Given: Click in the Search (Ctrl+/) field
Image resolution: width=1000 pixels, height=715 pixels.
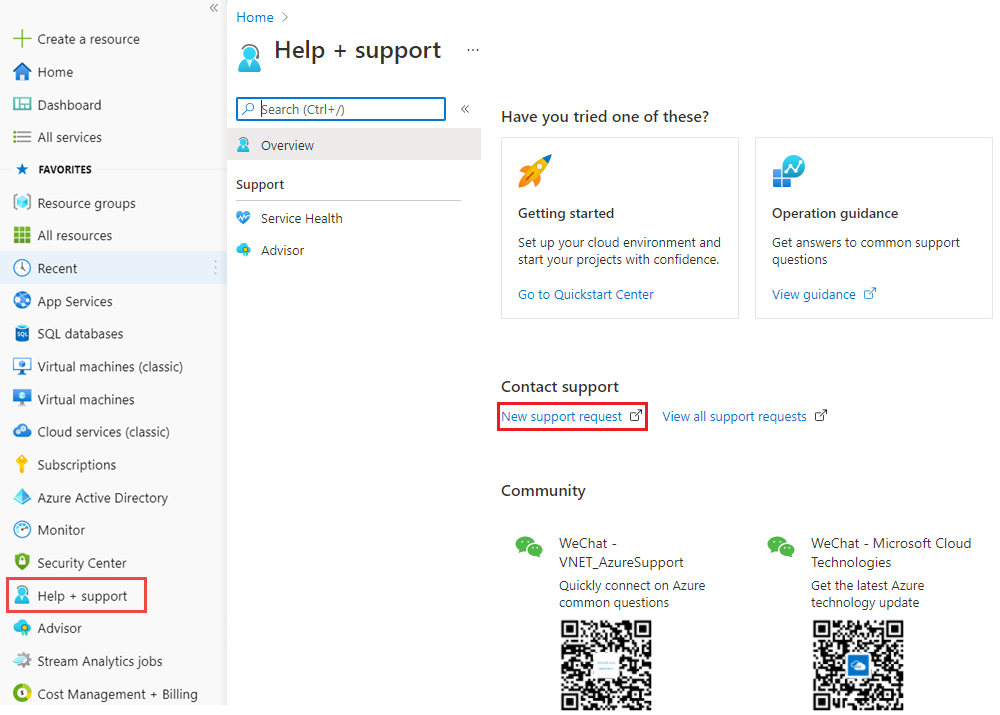Looking at the screenshot, I should [x=341, y=108].
